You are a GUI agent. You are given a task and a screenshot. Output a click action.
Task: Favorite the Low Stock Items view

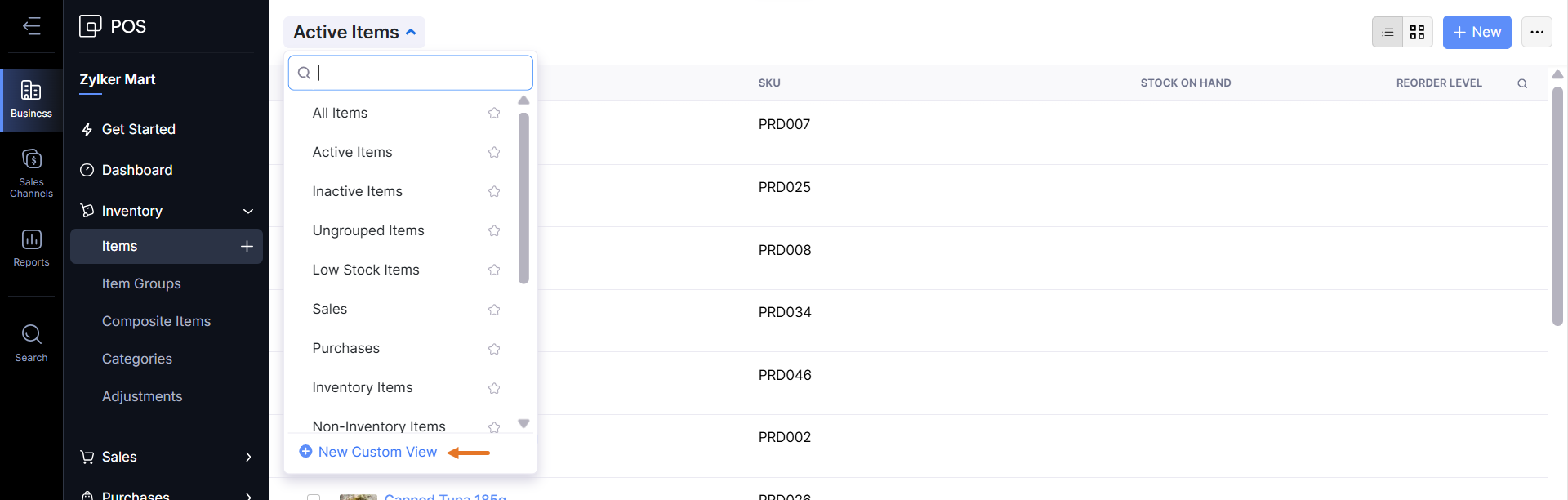(494, 270)
